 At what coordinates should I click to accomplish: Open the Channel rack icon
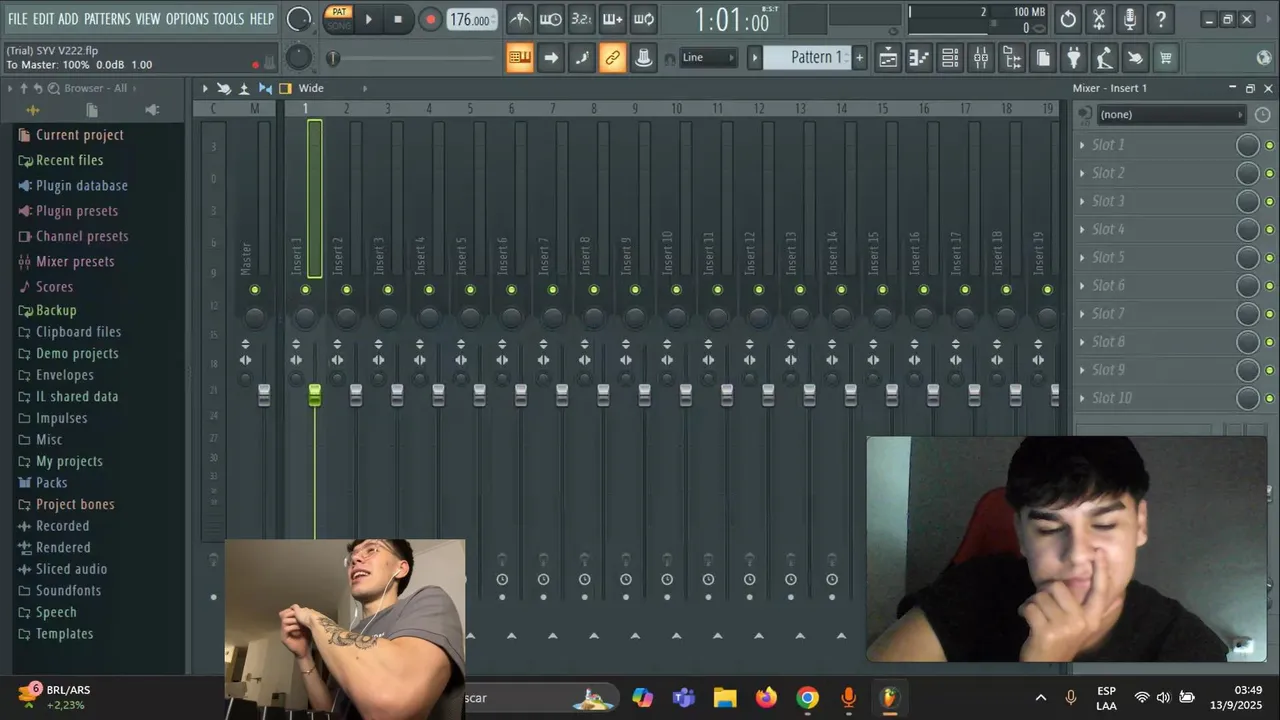[950, 58]
